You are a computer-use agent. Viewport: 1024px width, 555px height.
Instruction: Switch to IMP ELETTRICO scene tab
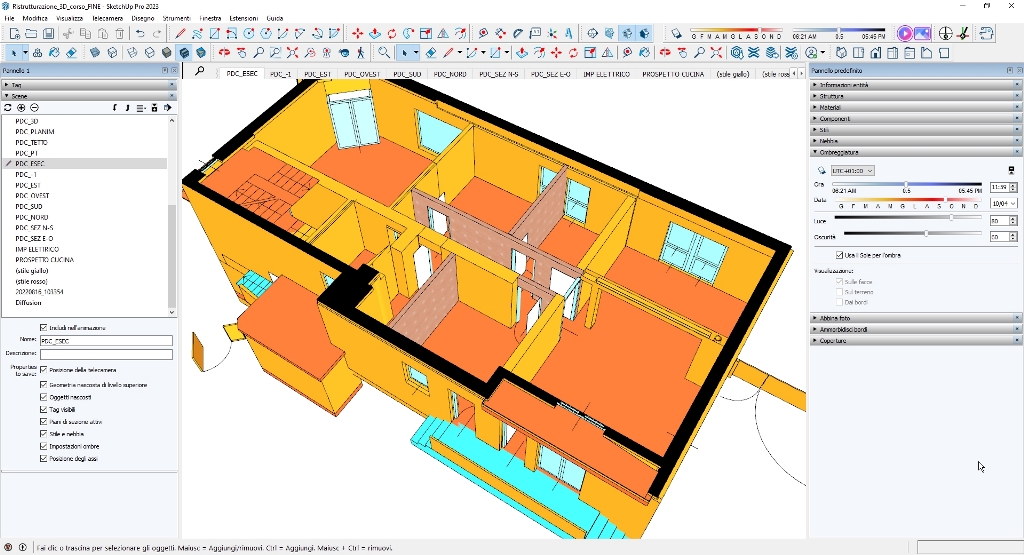point(606,74)
